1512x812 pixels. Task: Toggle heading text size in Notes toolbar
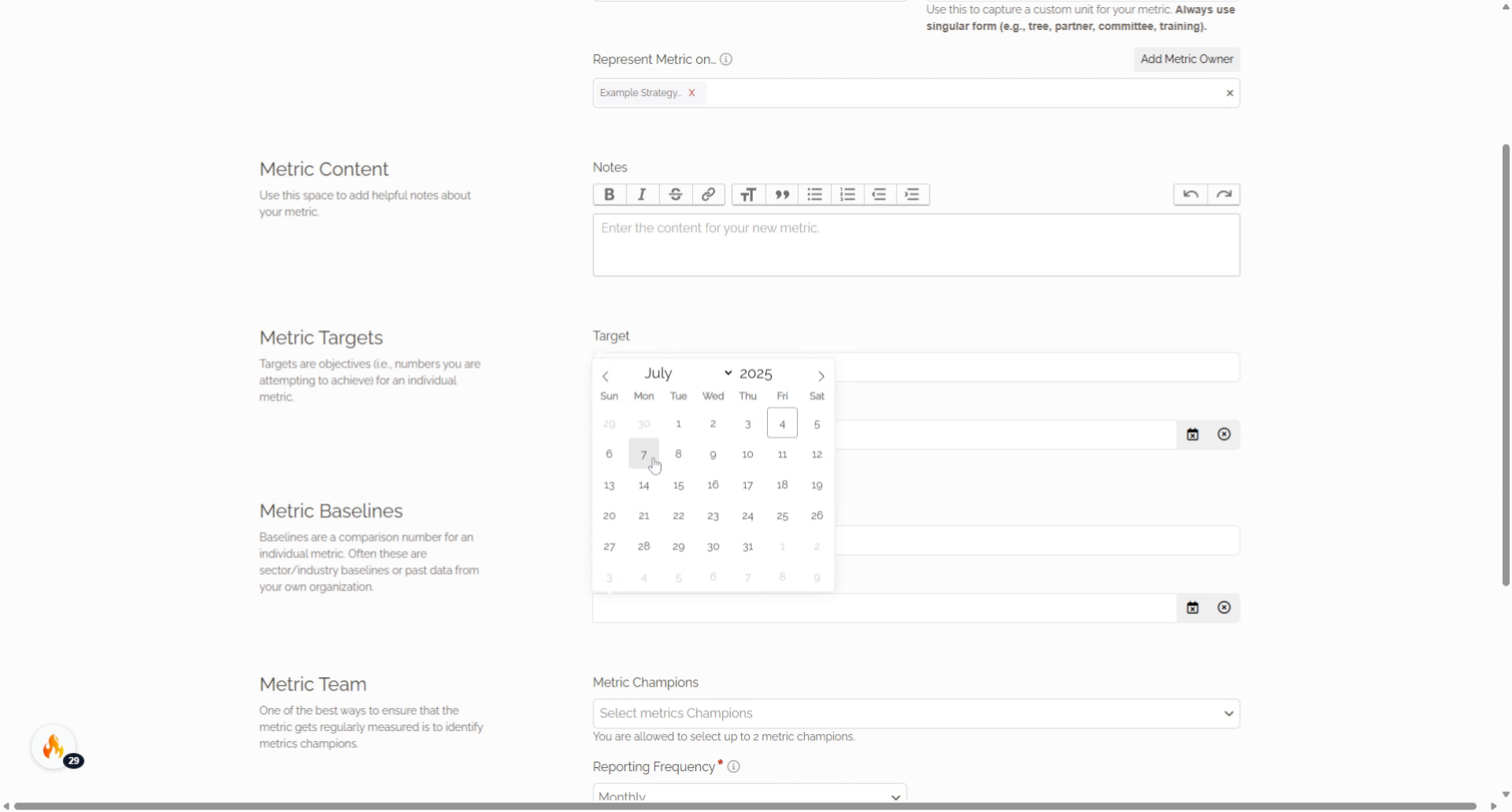748,195
